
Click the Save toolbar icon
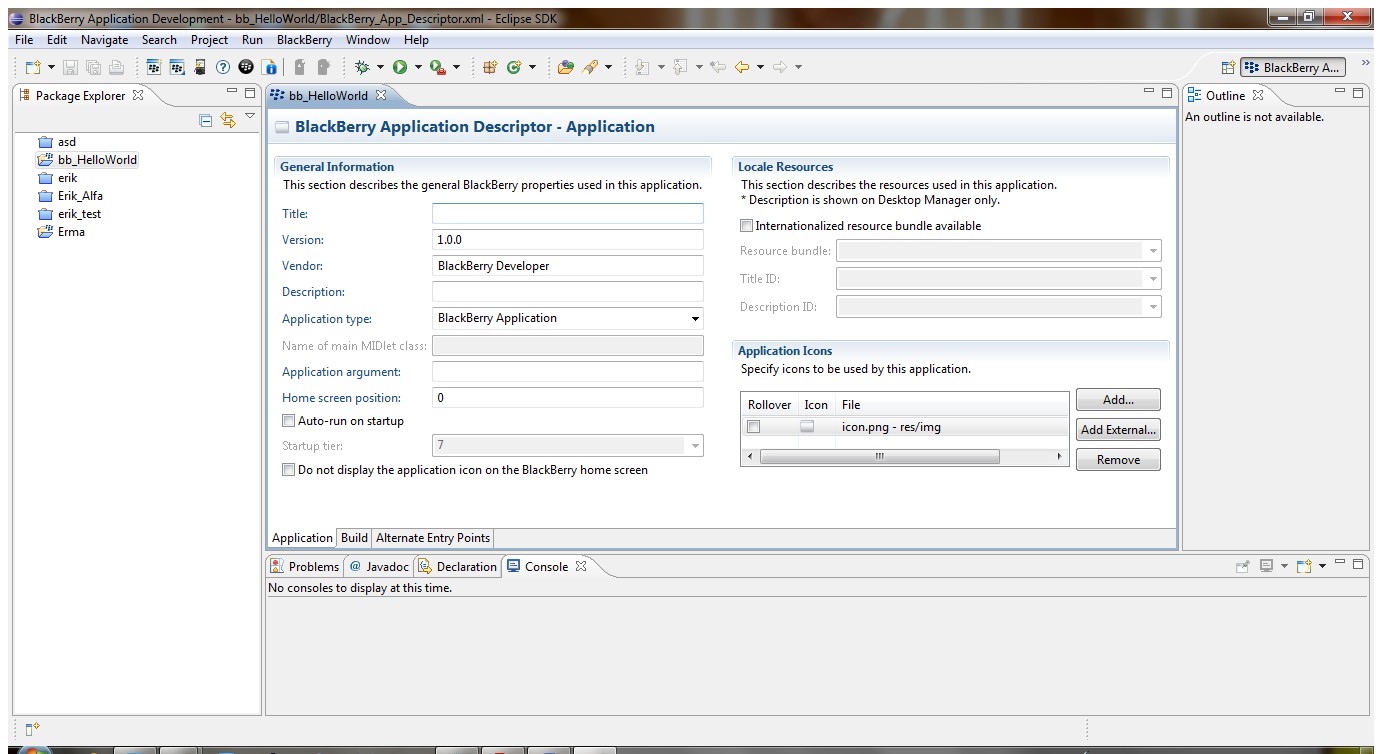point(70,67)
